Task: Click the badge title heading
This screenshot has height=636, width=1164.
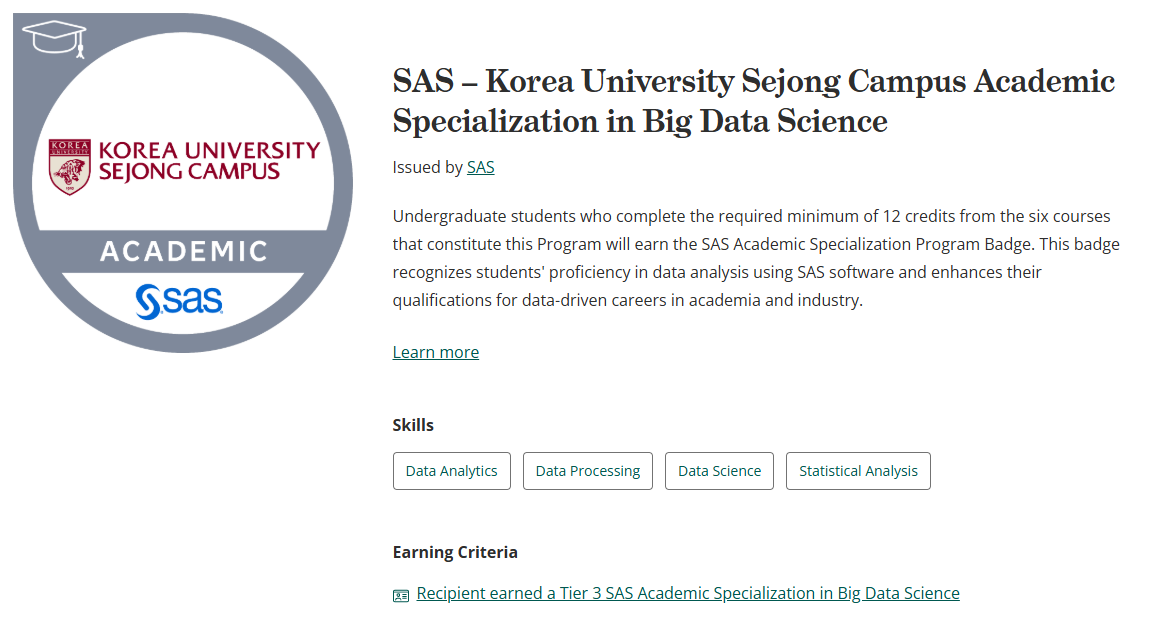Action: coord(753,101)
